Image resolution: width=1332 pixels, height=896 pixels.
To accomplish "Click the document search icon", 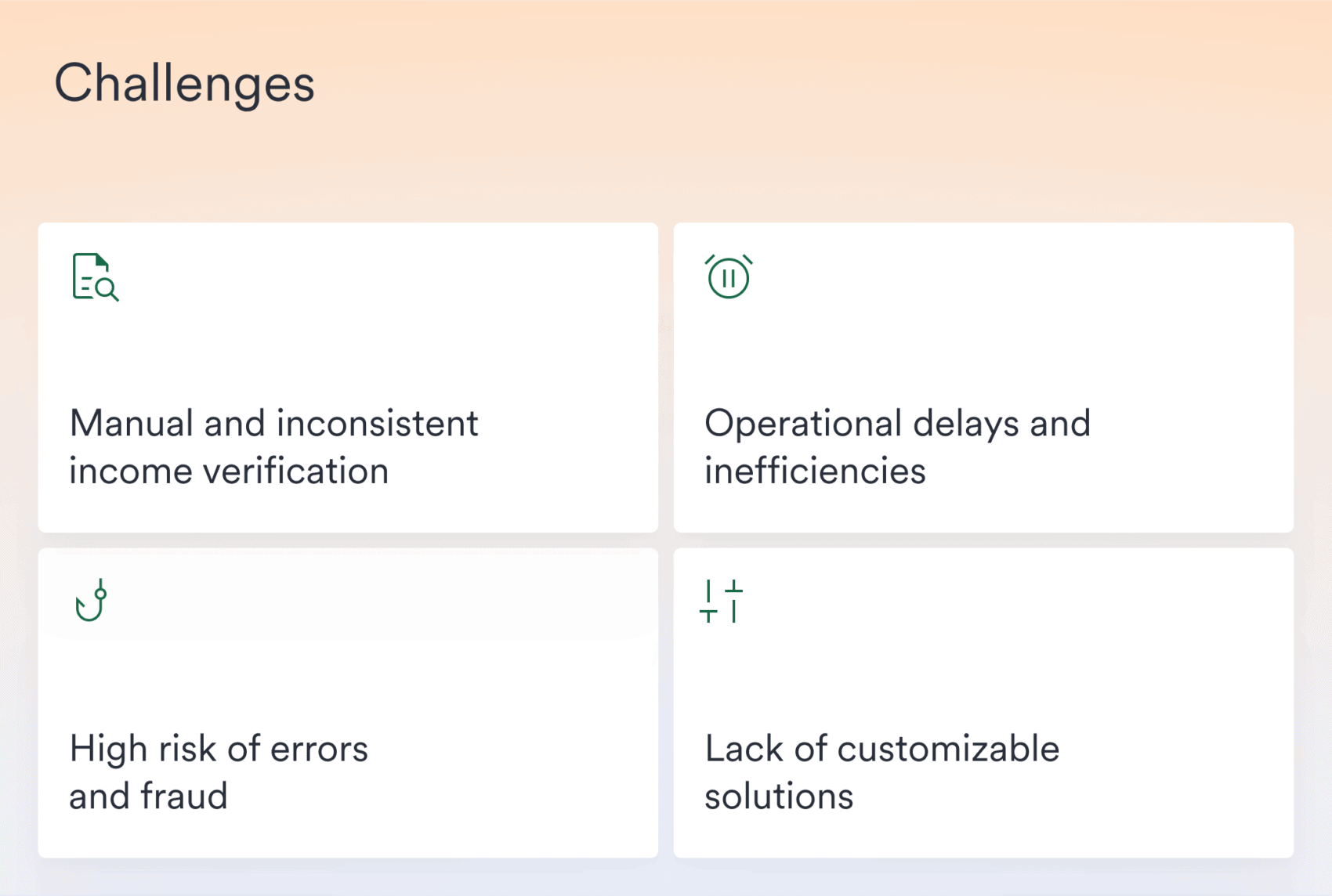I will click(x=94, y=277).
